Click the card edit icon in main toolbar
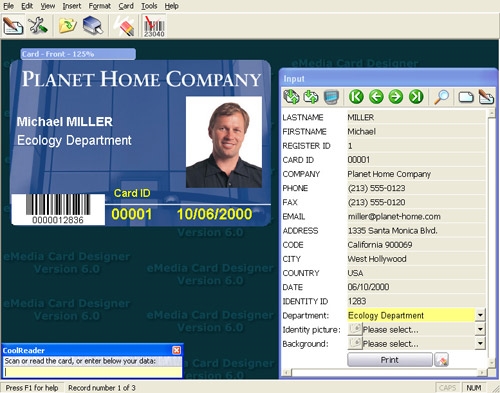 [x=13, y=26]
